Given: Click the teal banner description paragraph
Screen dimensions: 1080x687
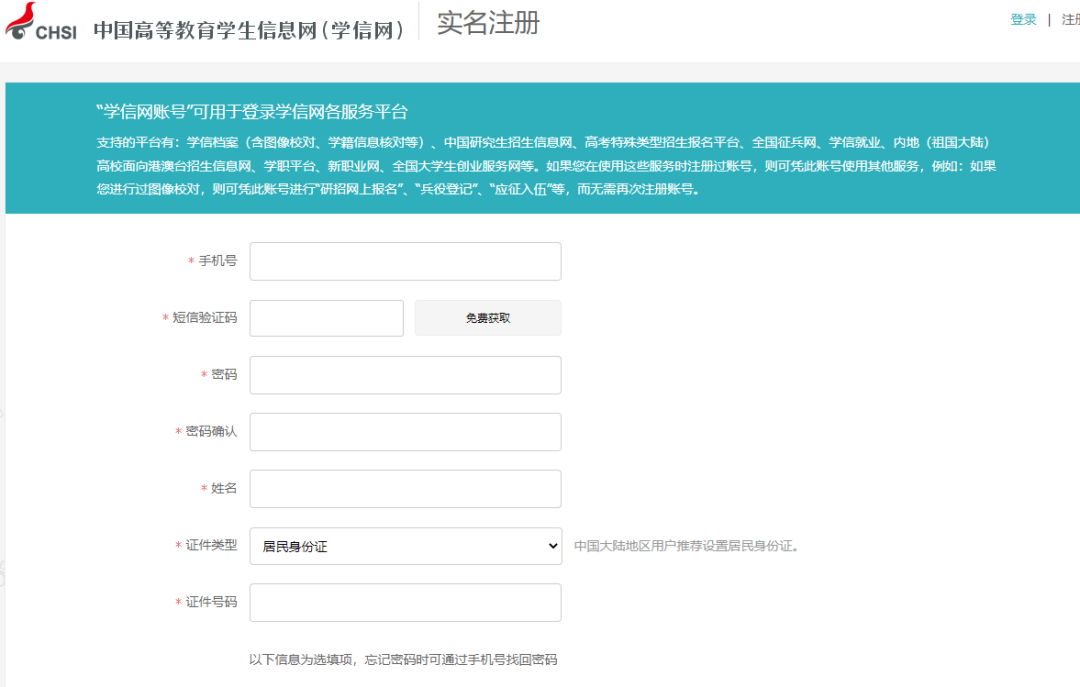Looking at the screenshot, I should (540, 166).
